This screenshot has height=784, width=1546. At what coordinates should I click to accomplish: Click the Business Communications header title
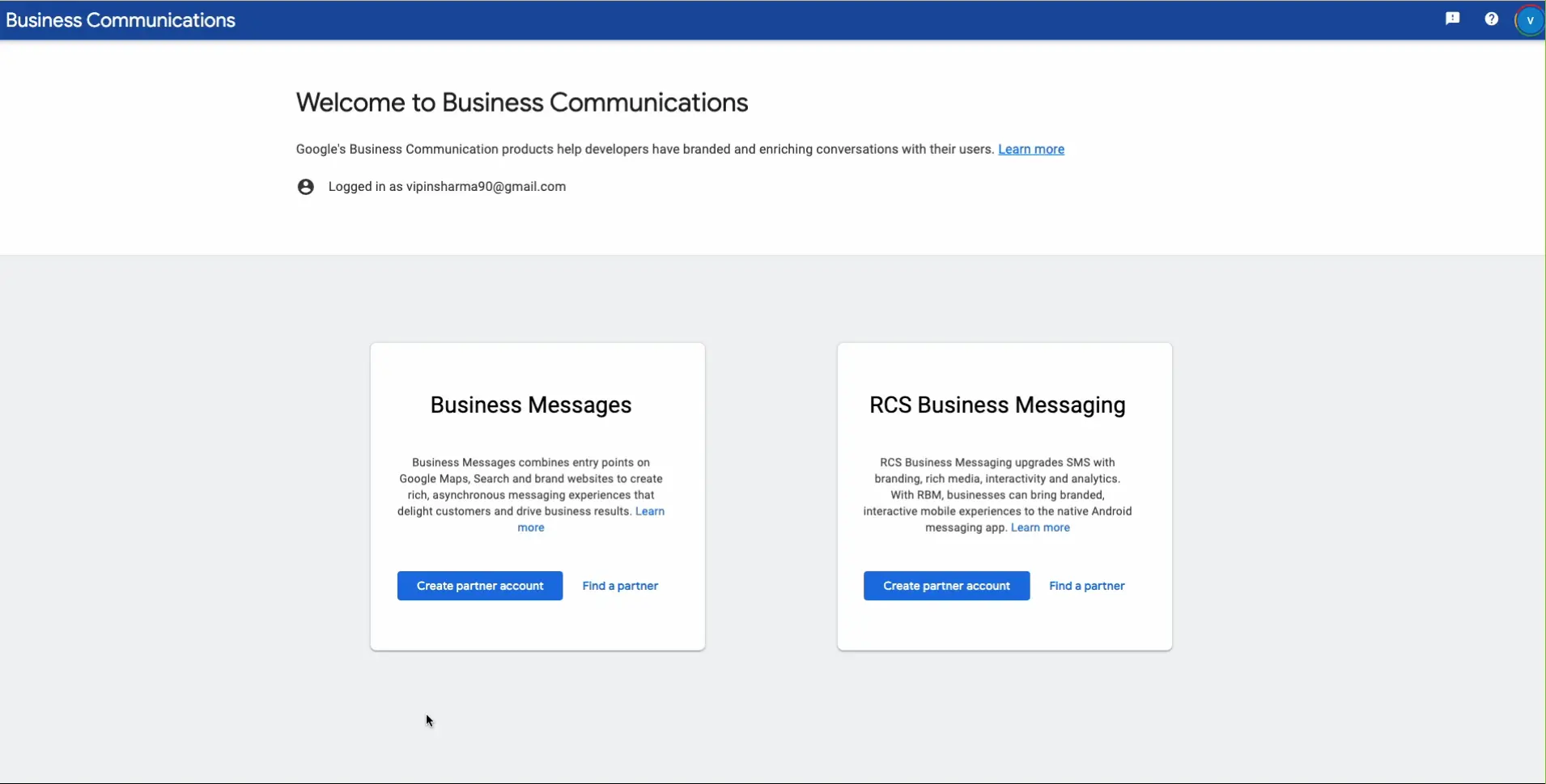click(x=121, y=20)
